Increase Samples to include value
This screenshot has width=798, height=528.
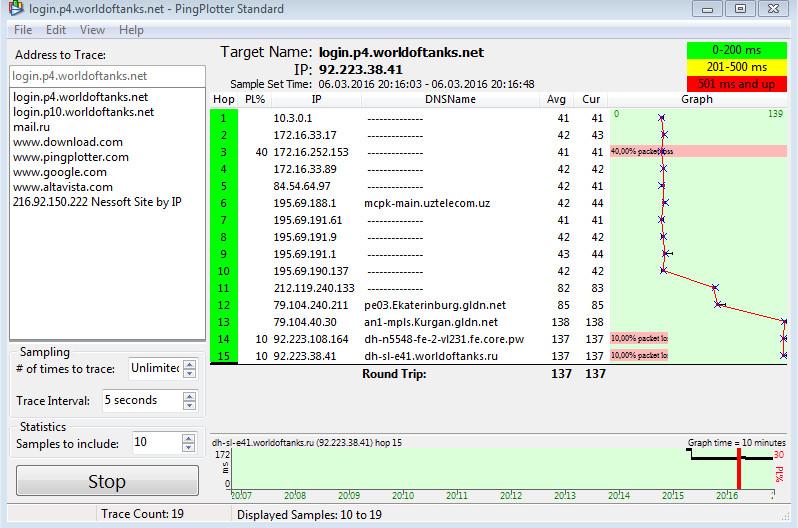click(188, 438)
